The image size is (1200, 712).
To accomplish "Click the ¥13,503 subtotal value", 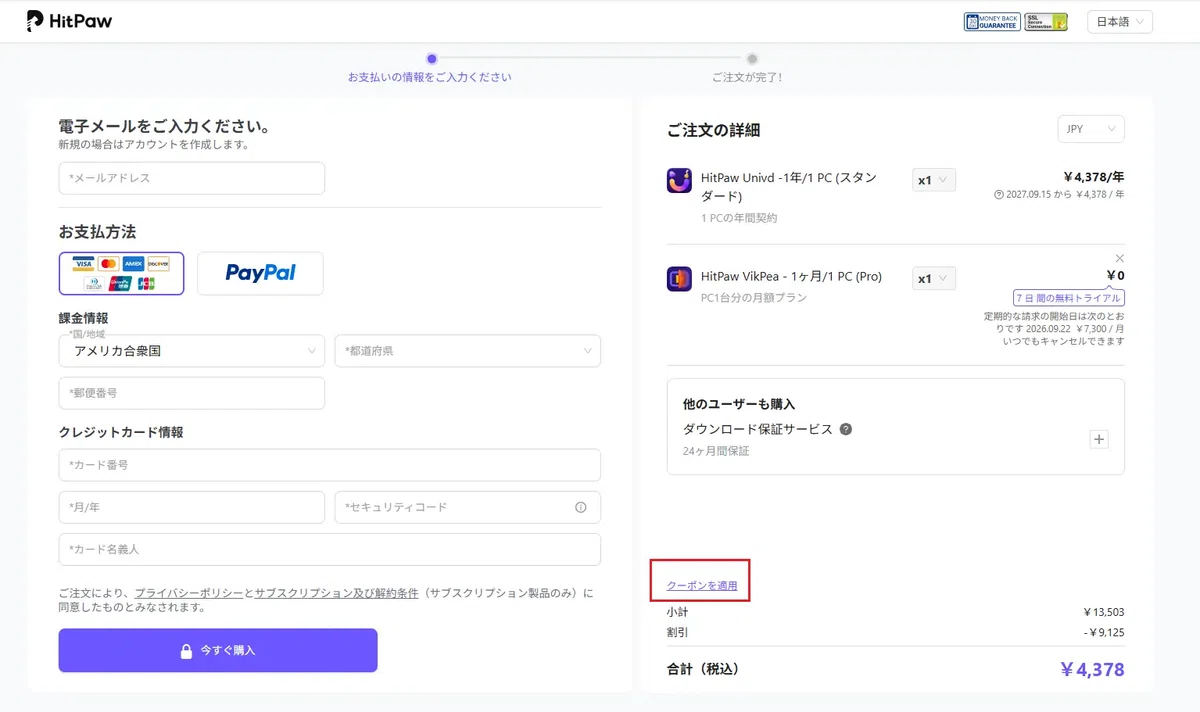I will pyautogui.click(x=1104, y=612).
